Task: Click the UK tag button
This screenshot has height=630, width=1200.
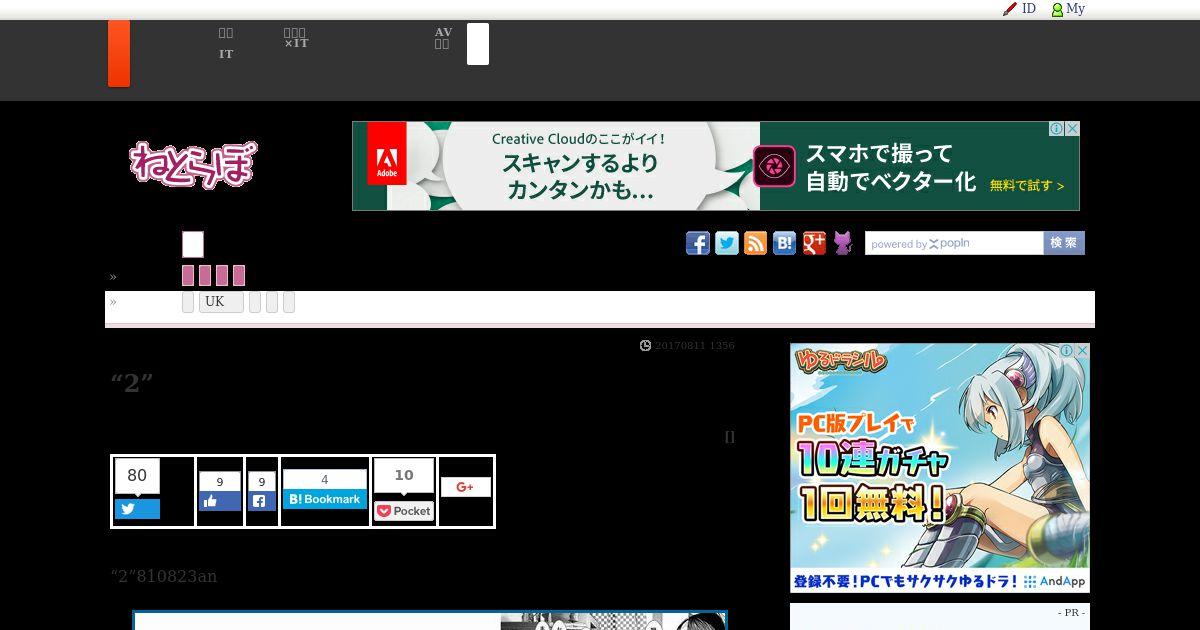Action: tap(221, 302)
